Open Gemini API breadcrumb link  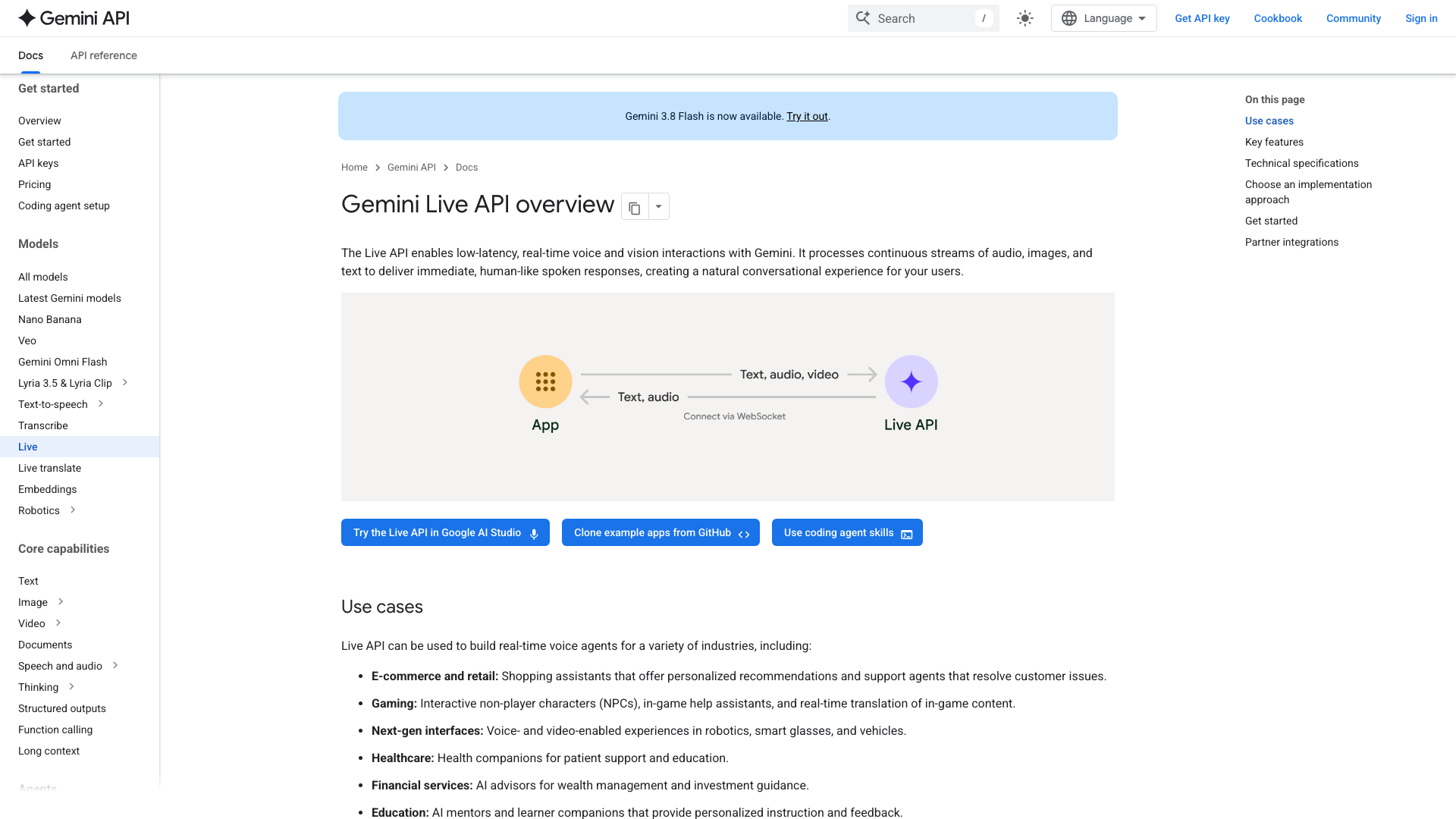tap(412, 168)
